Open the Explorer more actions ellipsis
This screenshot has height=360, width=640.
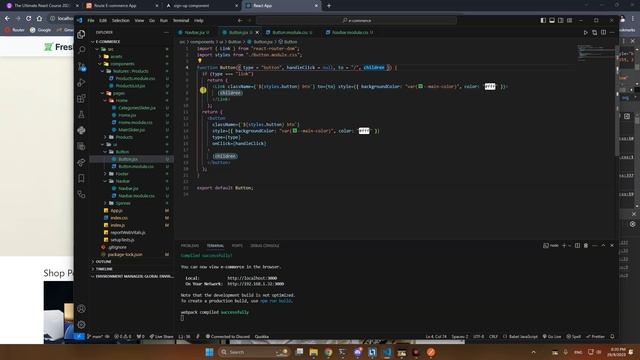coord(166,32)
